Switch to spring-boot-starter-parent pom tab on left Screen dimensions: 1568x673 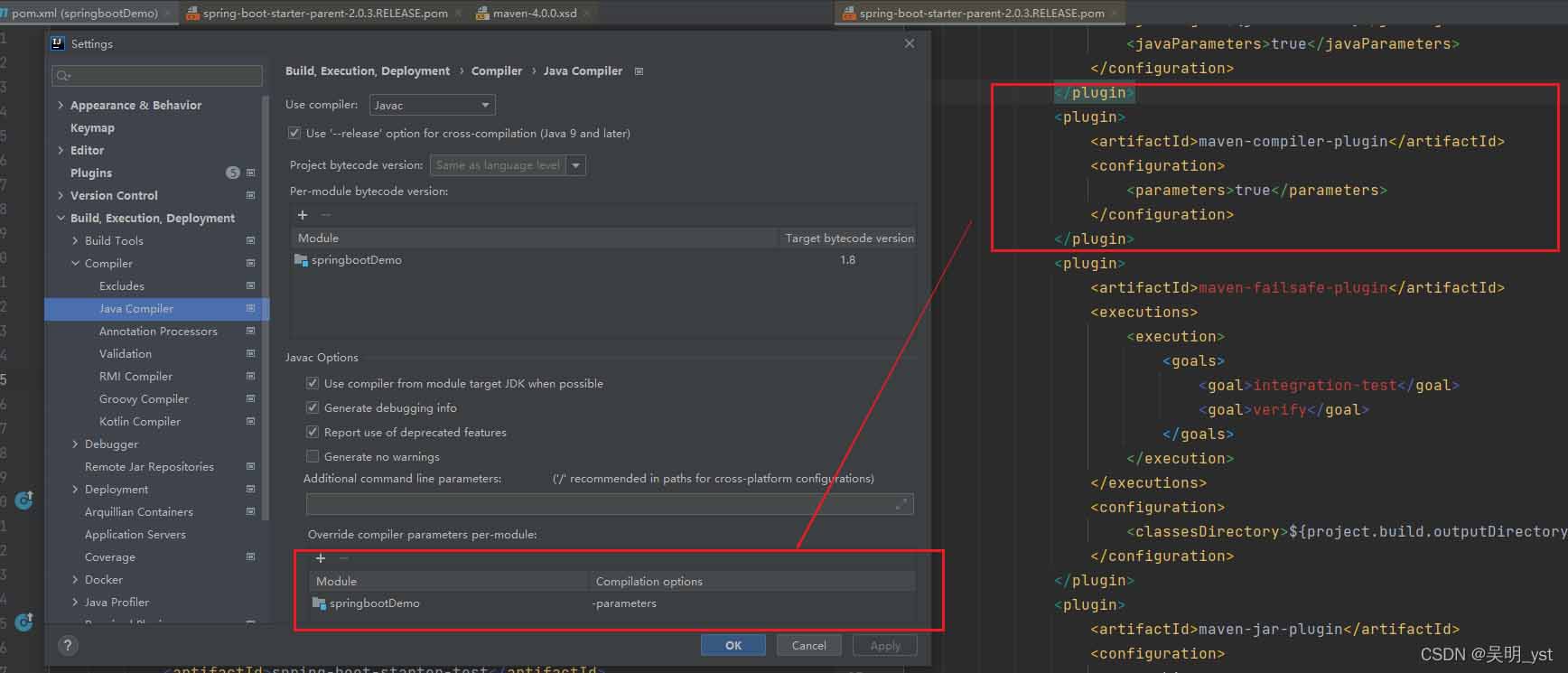tap(323, 13)
